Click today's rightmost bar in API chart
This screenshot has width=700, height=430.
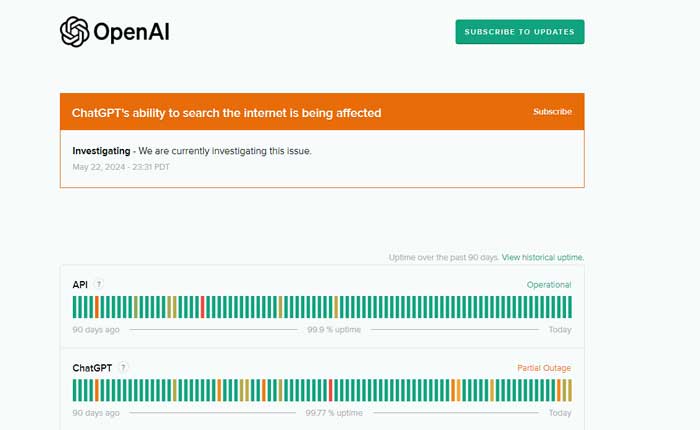tap(569, 306)
